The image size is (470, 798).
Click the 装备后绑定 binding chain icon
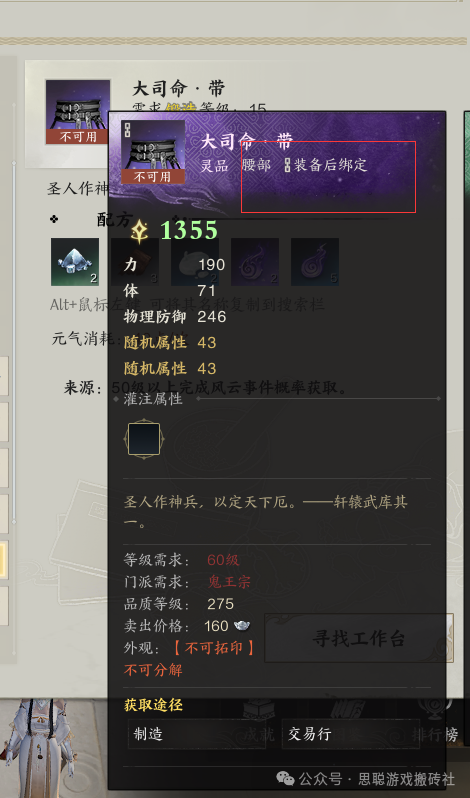(287, 165)
